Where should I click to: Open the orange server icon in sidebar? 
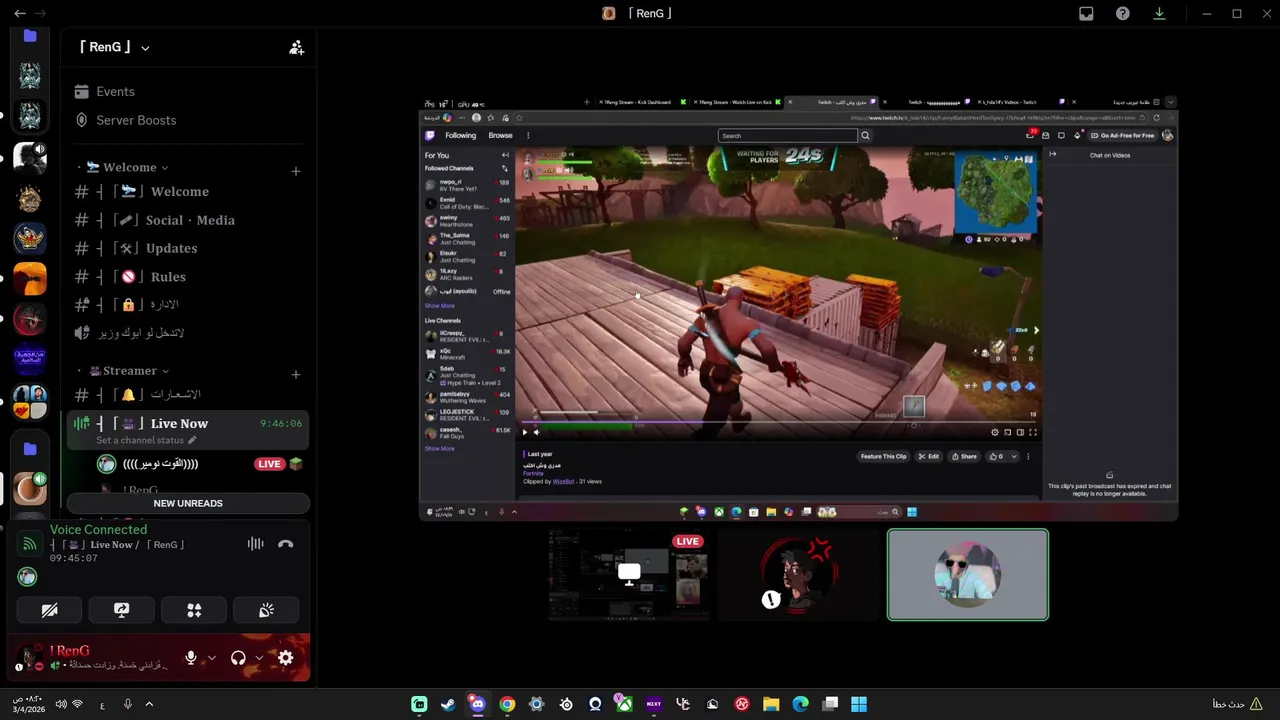[30, 279]
